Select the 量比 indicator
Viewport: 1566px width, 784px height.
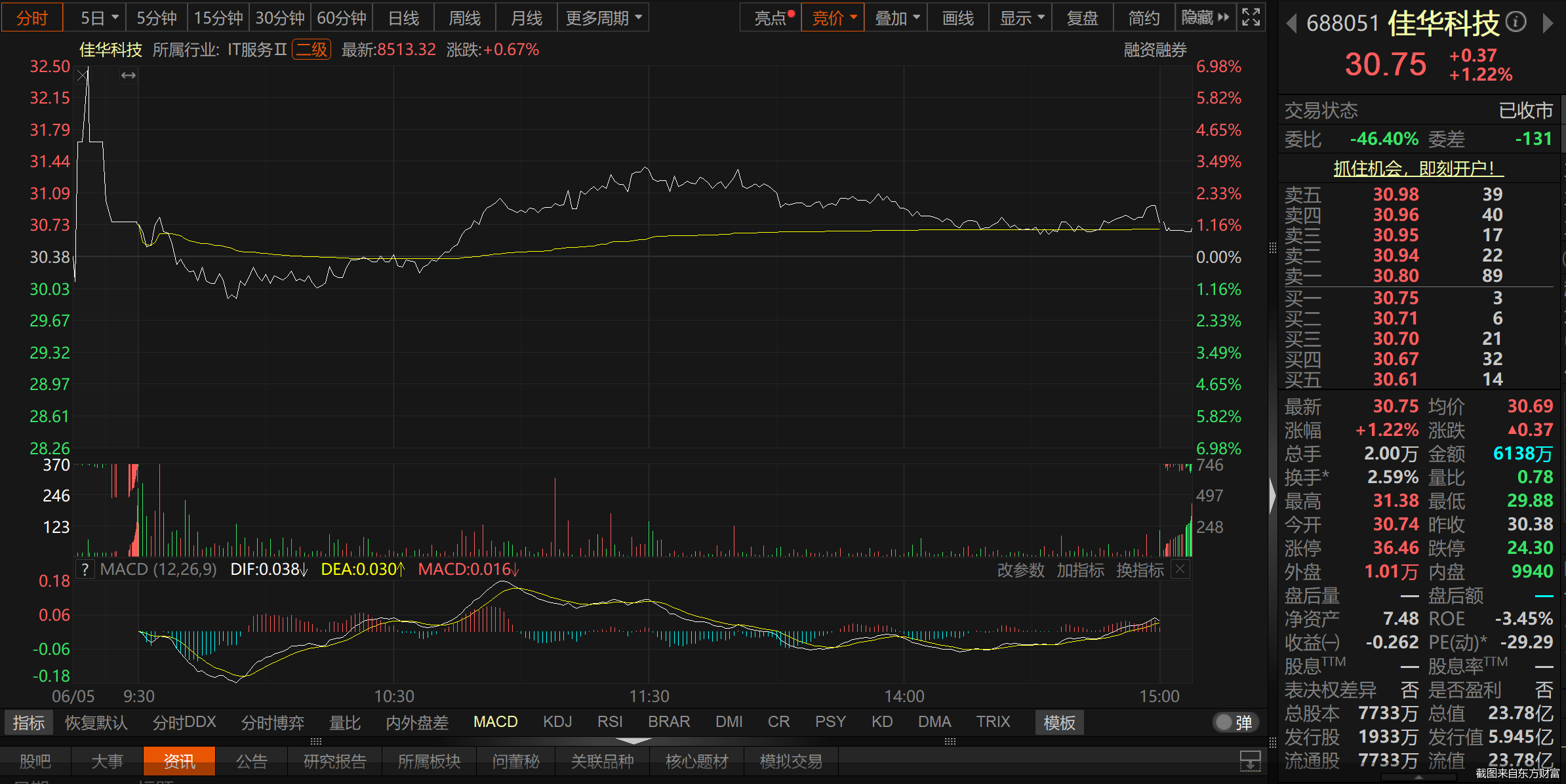[x=345, y=722]
